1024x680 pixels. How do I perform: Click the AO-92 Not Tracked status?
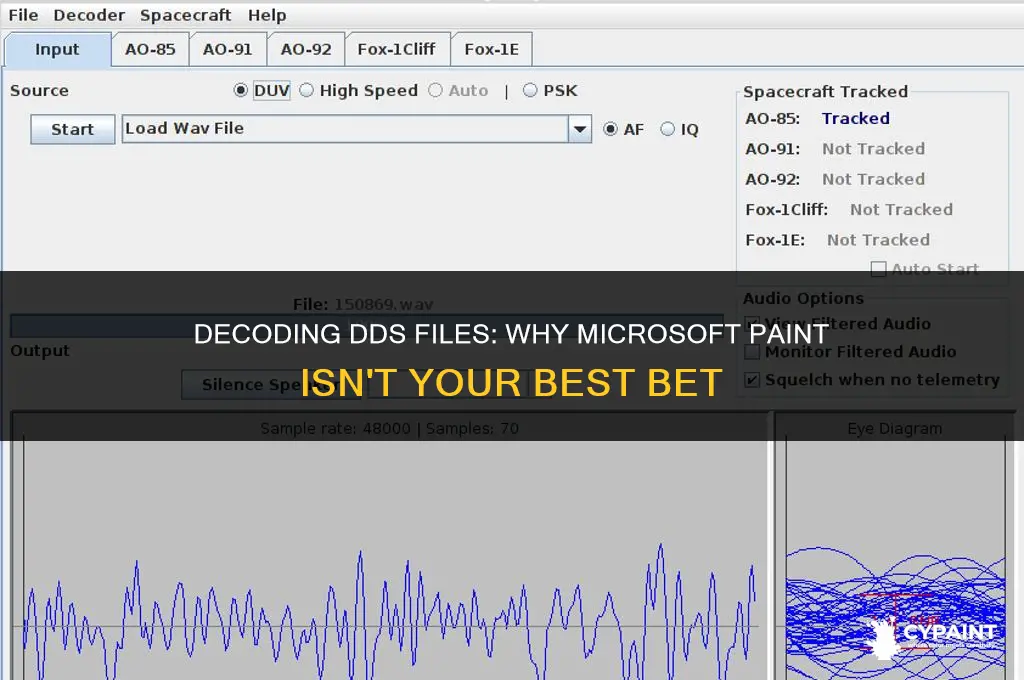[x=873, y=179]
